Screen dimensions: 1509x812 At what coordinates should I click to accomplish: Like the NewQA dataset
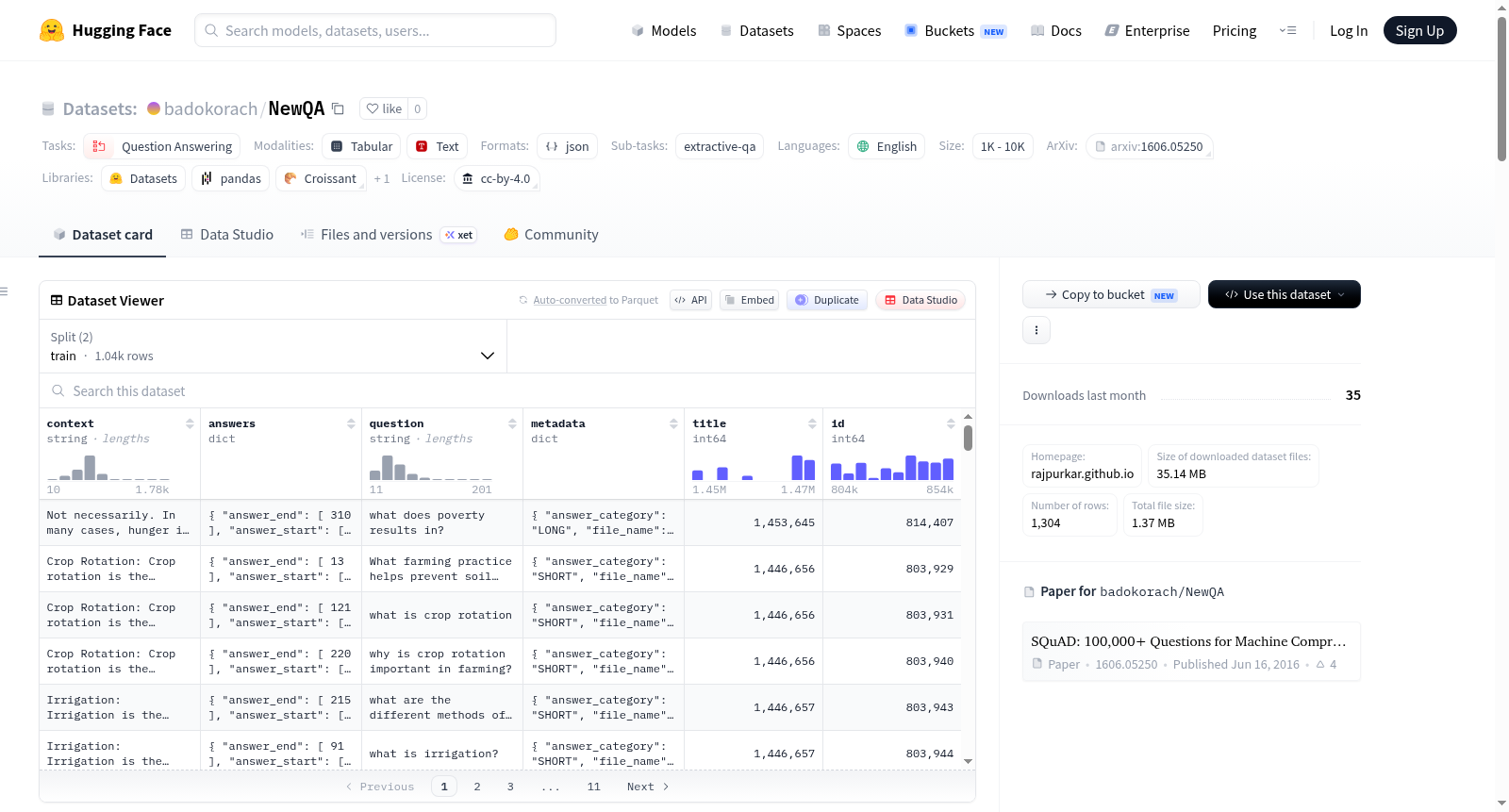click(384, 108)
